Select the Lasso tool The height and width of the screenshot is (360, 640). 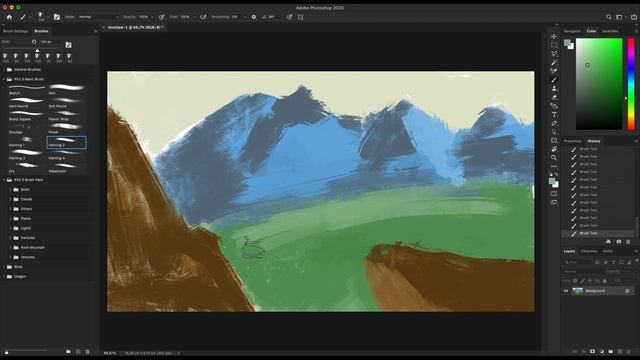[554, 54]
